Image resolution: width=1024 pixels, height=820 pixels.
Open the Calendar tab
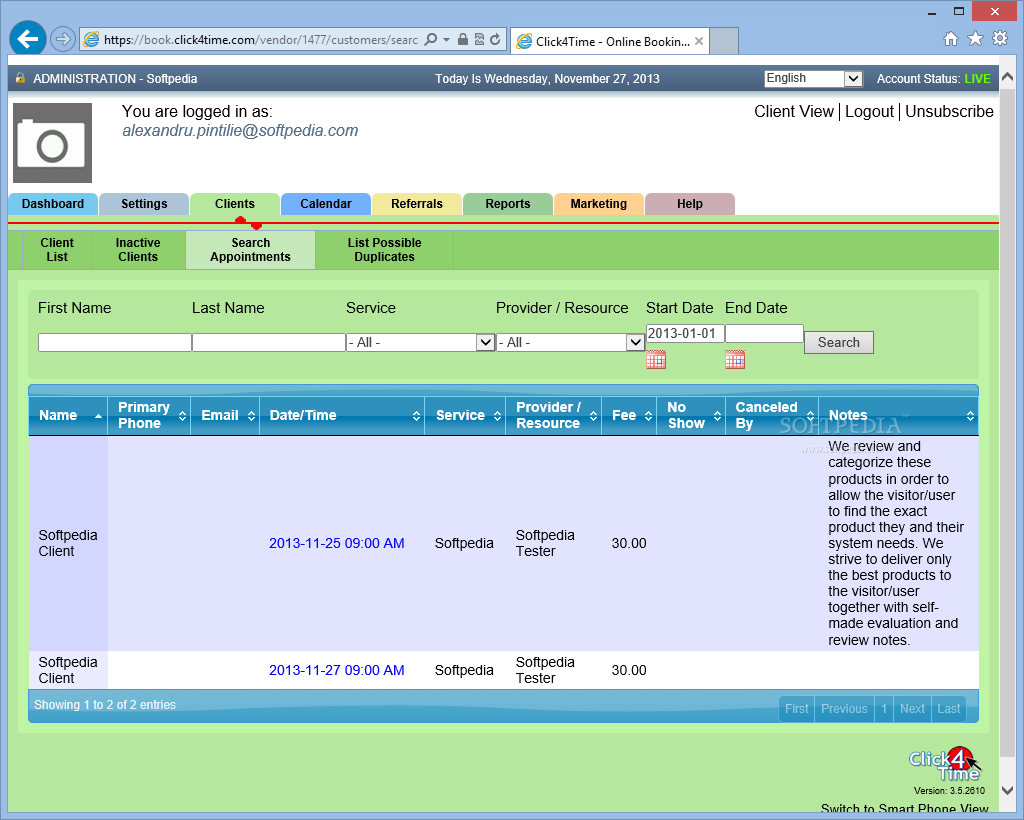pos(326,204)
